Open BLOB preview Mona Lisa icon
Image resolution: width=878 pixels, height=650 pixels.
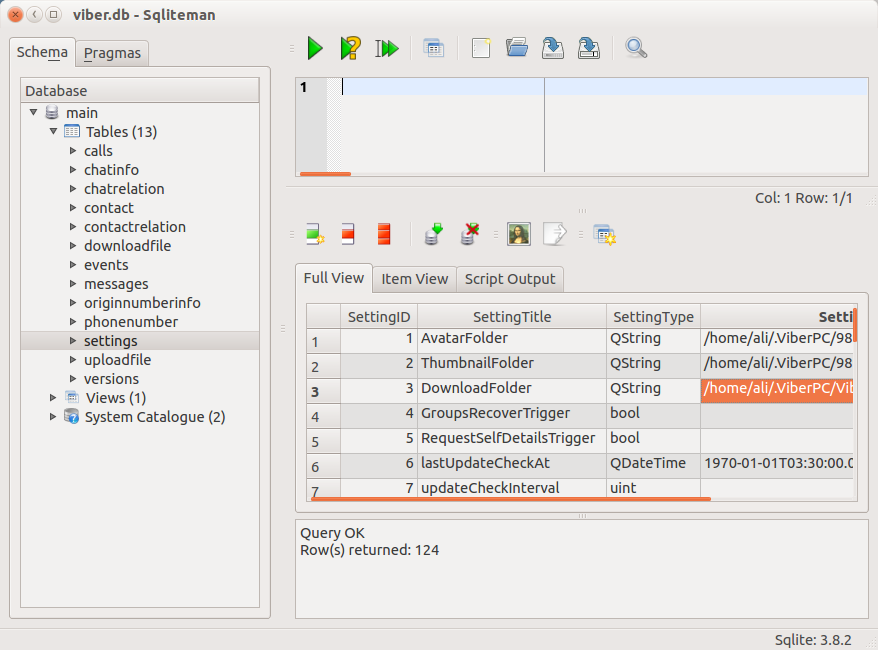tap(519, 234)
